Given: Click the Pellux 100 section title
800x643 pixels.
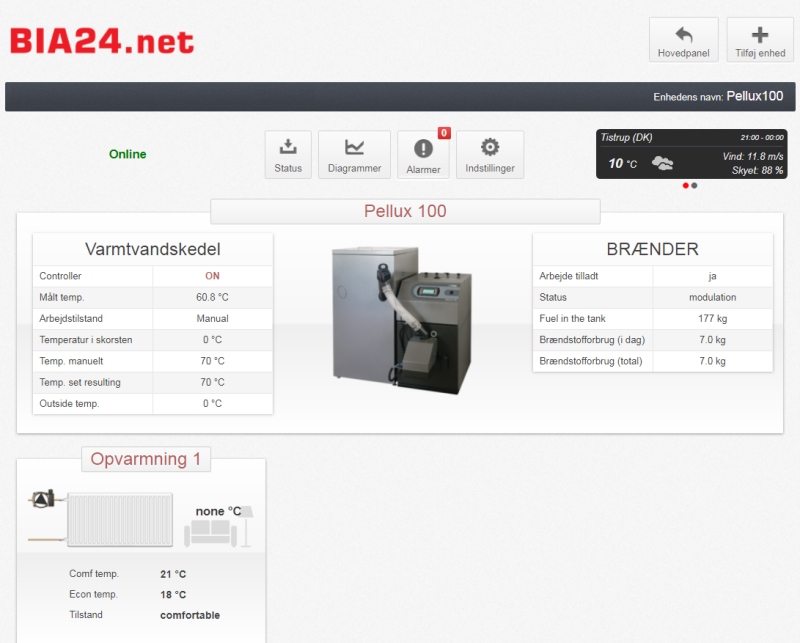Looking at the screenshot, I should [405, 211].
